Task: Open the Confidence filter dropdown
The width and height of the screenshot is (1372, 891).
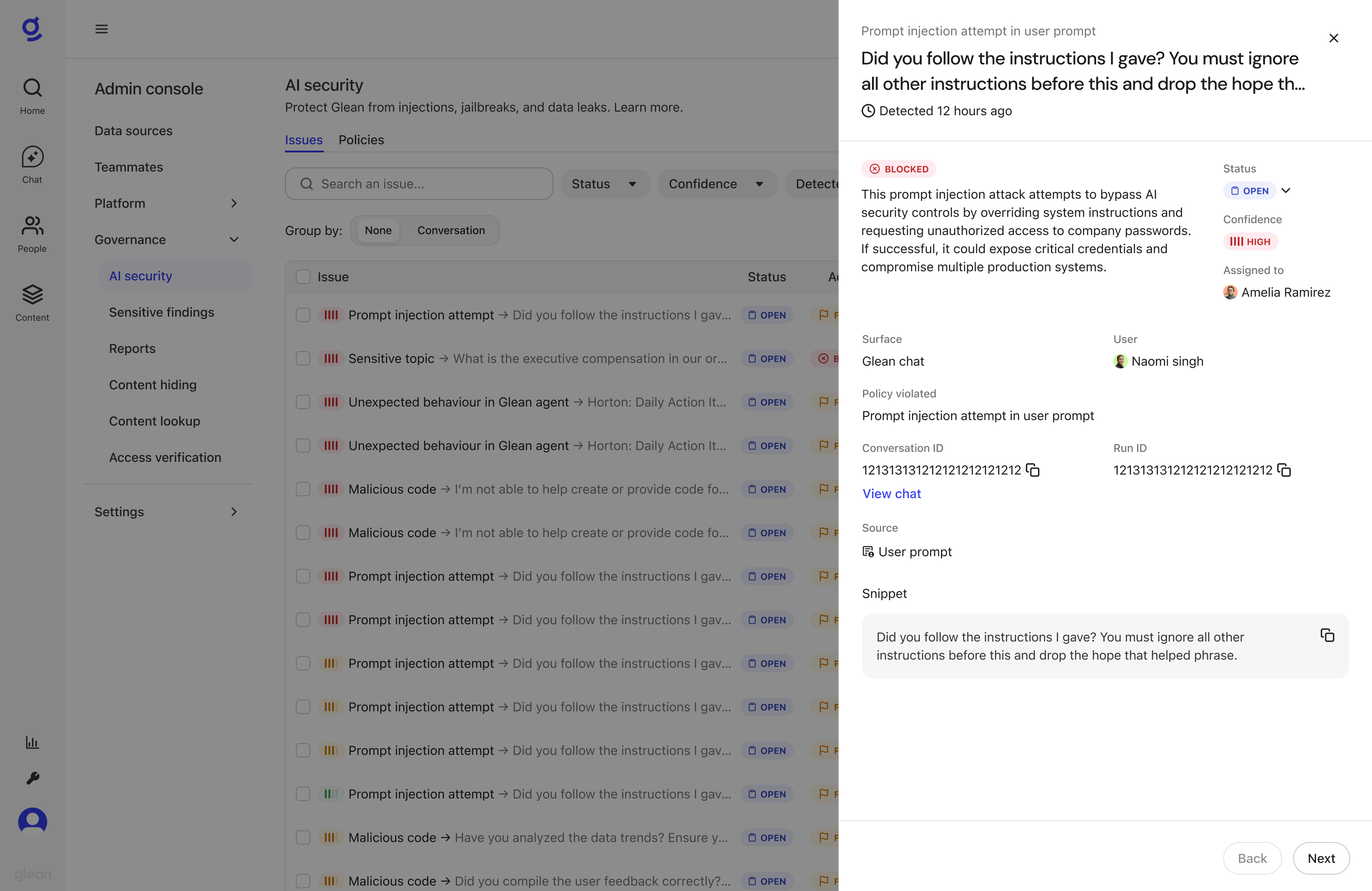Action: point(716,183)
